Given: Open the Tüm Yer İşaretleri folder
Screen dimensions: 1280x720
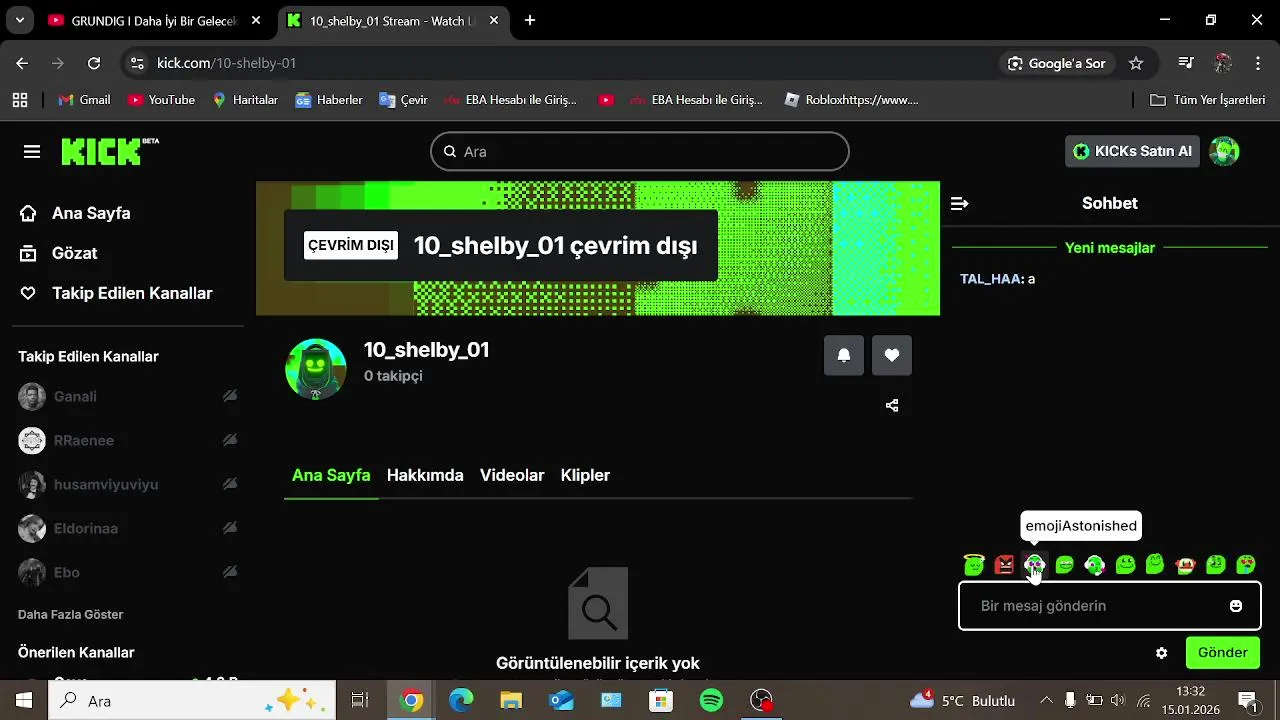Looking at the screenshot, I should point(1208,100).
